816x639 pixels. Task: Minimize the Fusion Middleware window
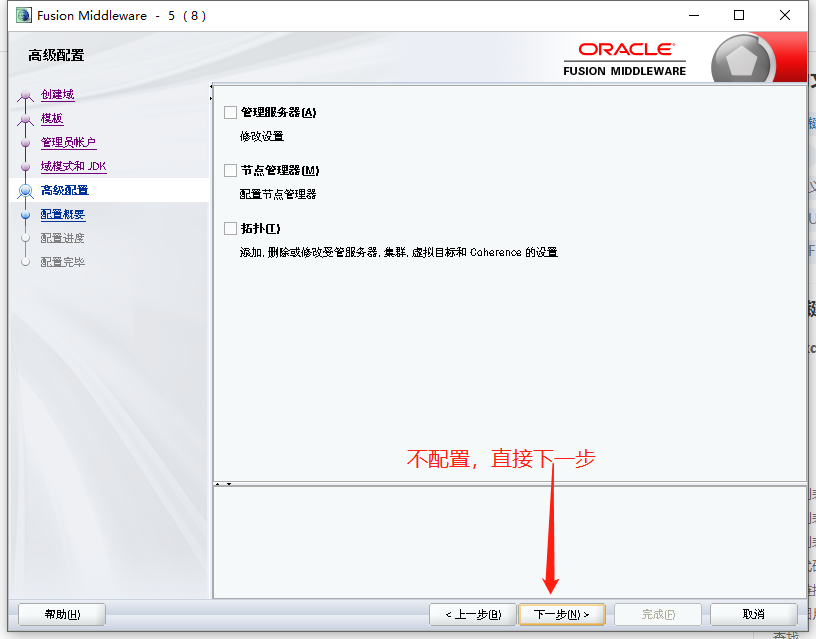(694, 16)
